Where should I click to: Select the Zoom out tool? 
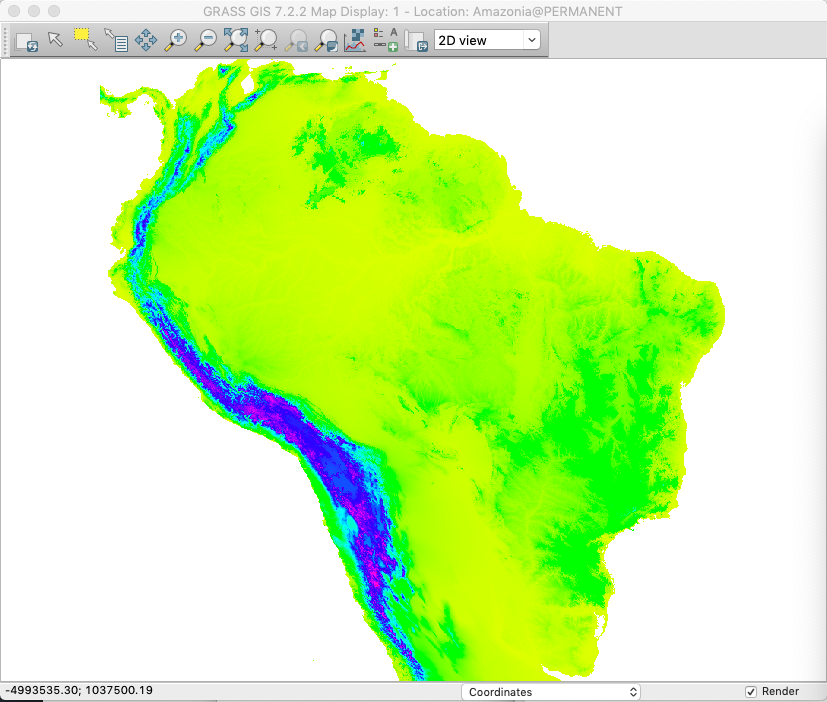point(207,40)
